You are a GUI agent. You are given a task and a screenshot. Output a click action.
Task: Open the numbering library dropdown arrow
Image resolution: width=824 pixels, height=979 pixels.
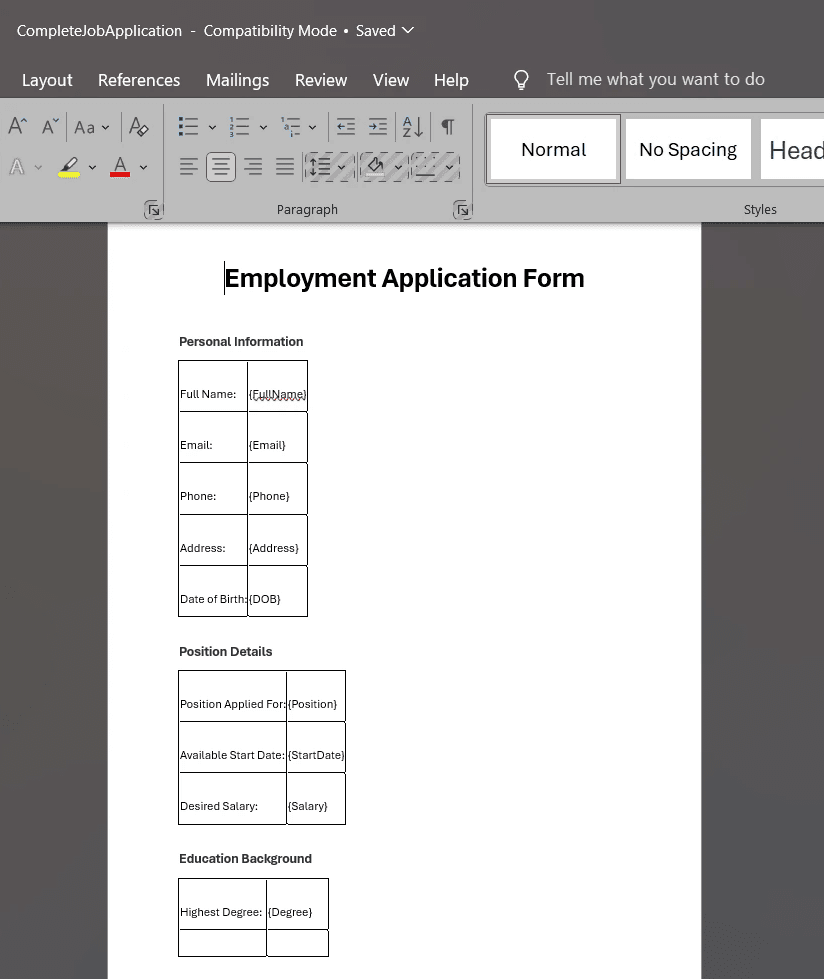(263, 127)
